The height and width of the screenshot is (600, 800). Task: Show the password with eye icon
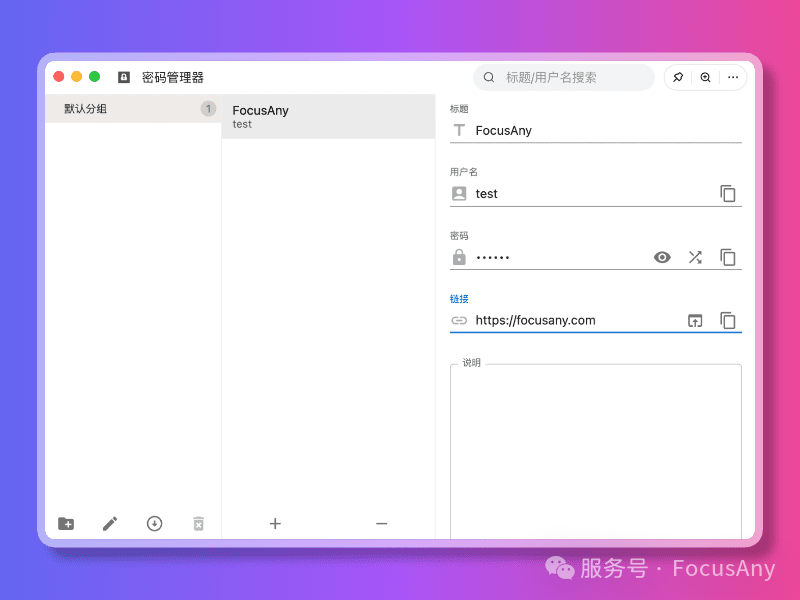pos(662,257)
